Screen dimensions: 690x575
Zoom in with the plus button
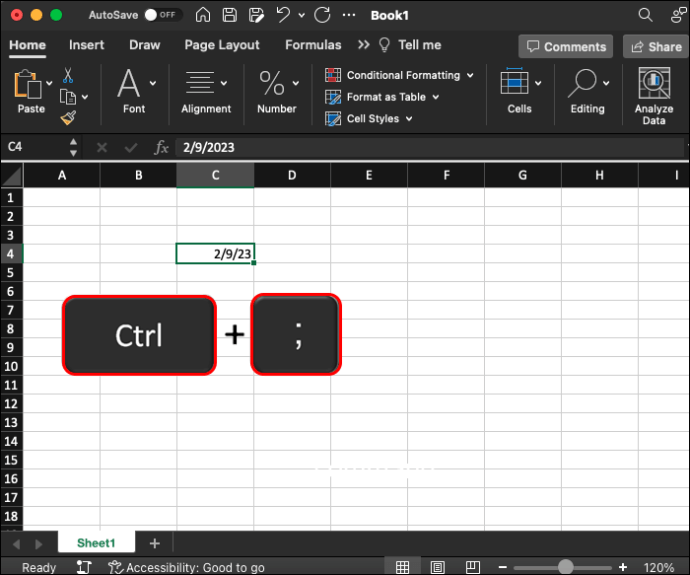[x=623, y=568]
